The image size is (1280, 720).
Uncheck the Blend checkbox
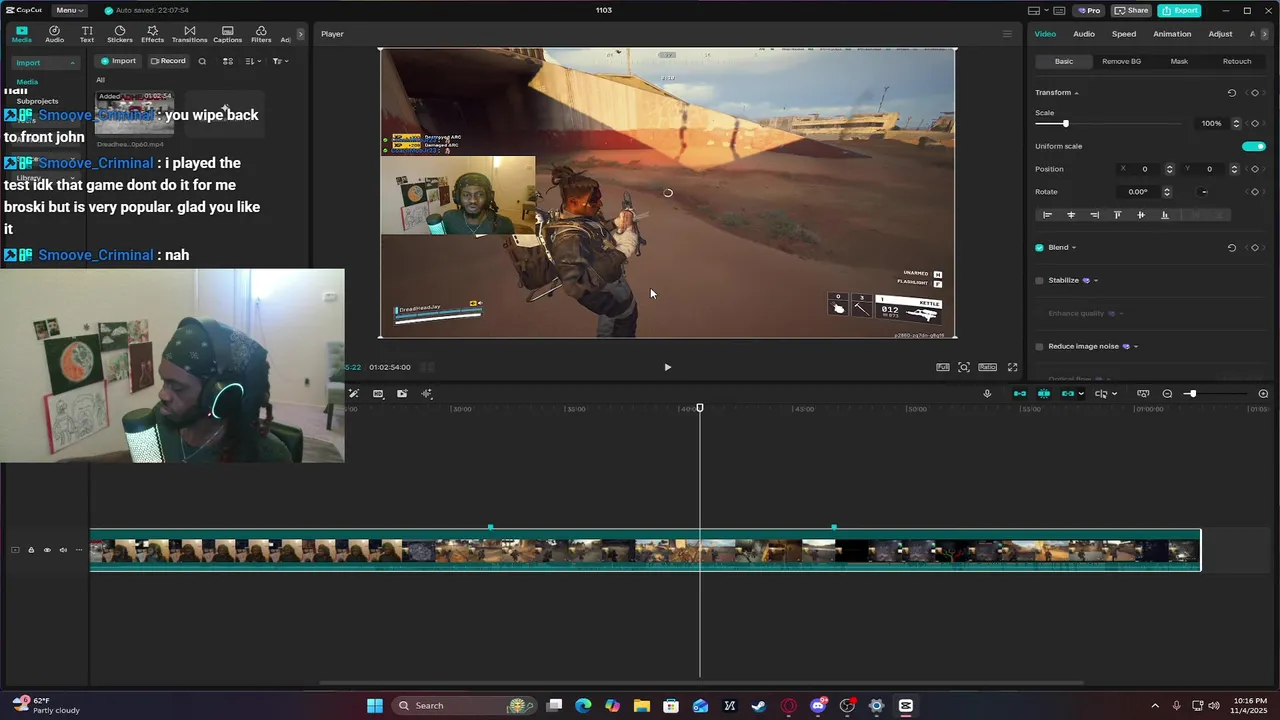click(1039, 248)
